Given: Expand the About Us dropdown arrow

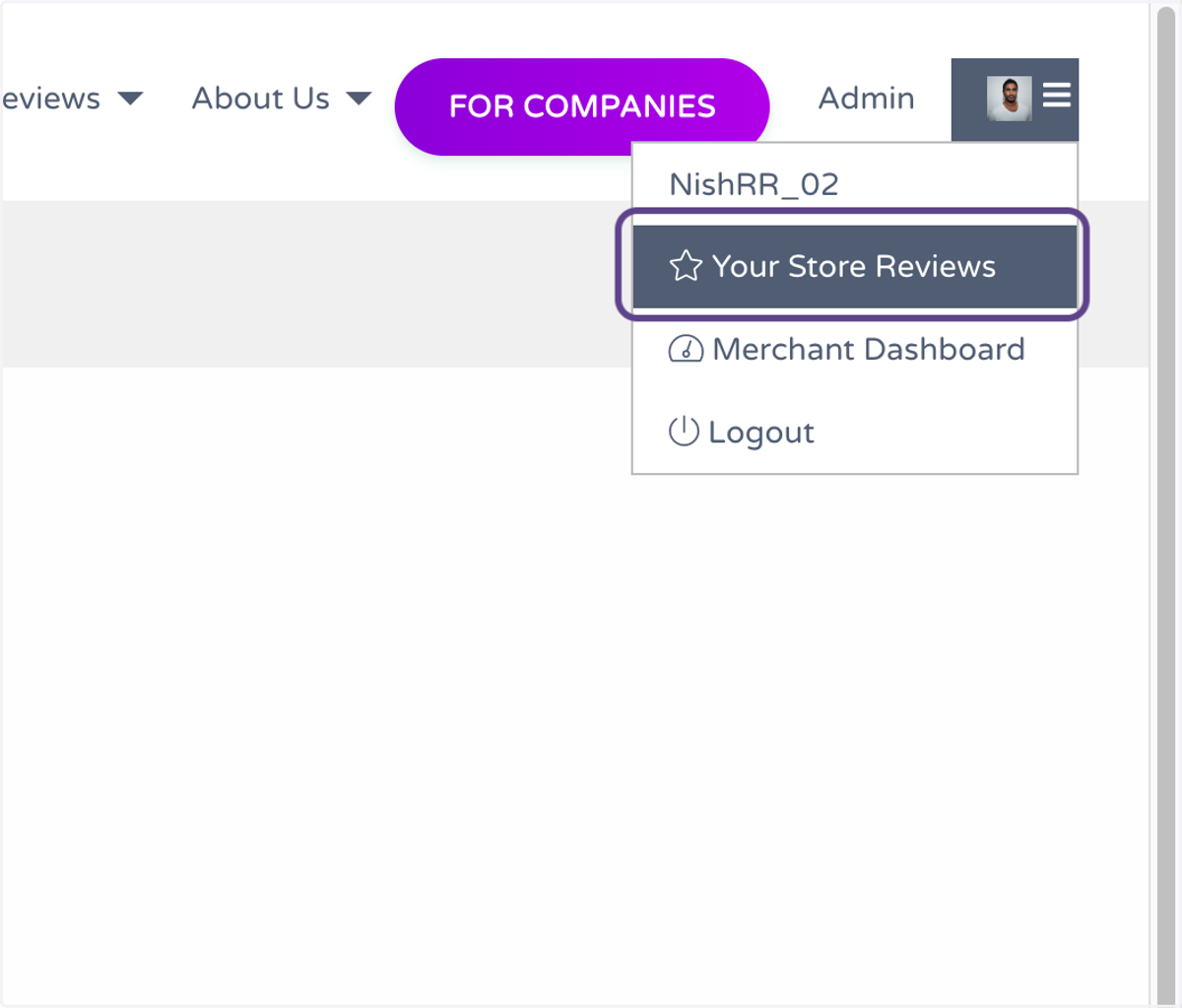Looking at the screenshot, I should [359, 99].
